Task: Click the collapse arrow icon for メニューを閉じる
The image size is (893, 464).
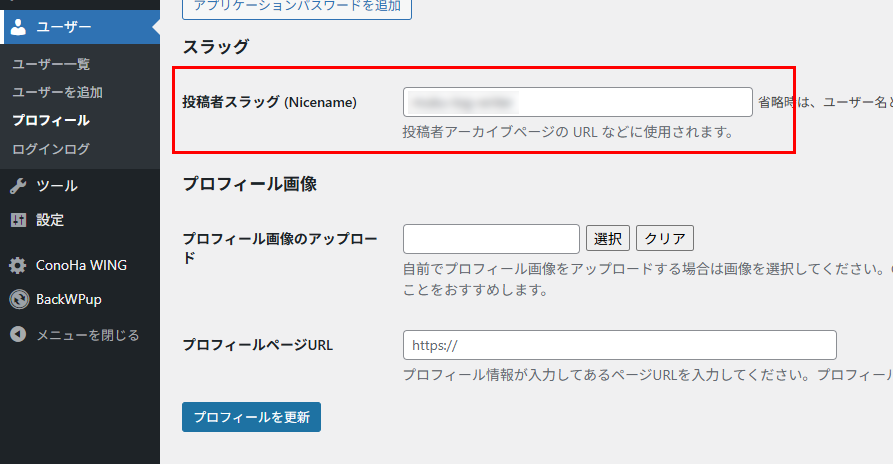Action: click(x=18, y=335)
